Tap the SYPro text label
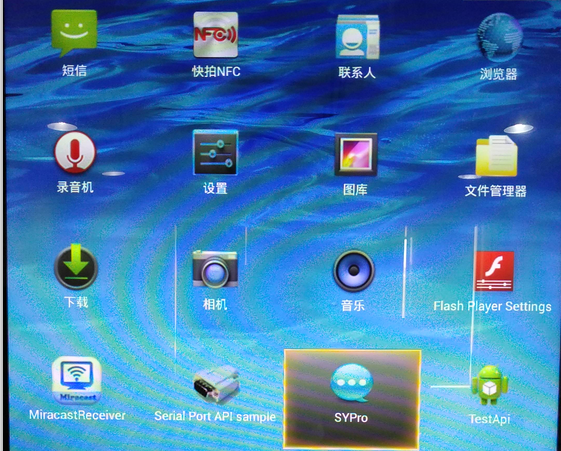 pos(351,418)
